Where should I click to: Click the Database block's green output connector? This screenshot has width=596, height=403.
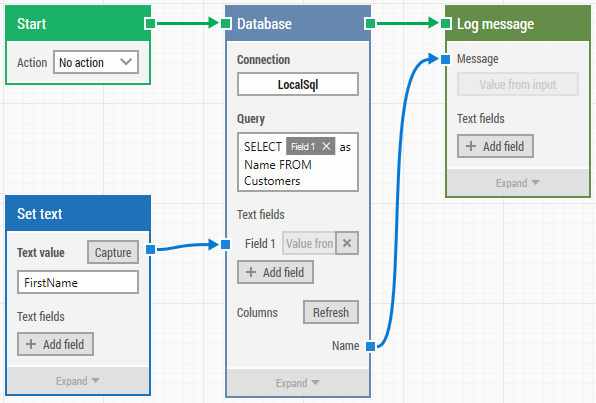(x=370, y=24)
